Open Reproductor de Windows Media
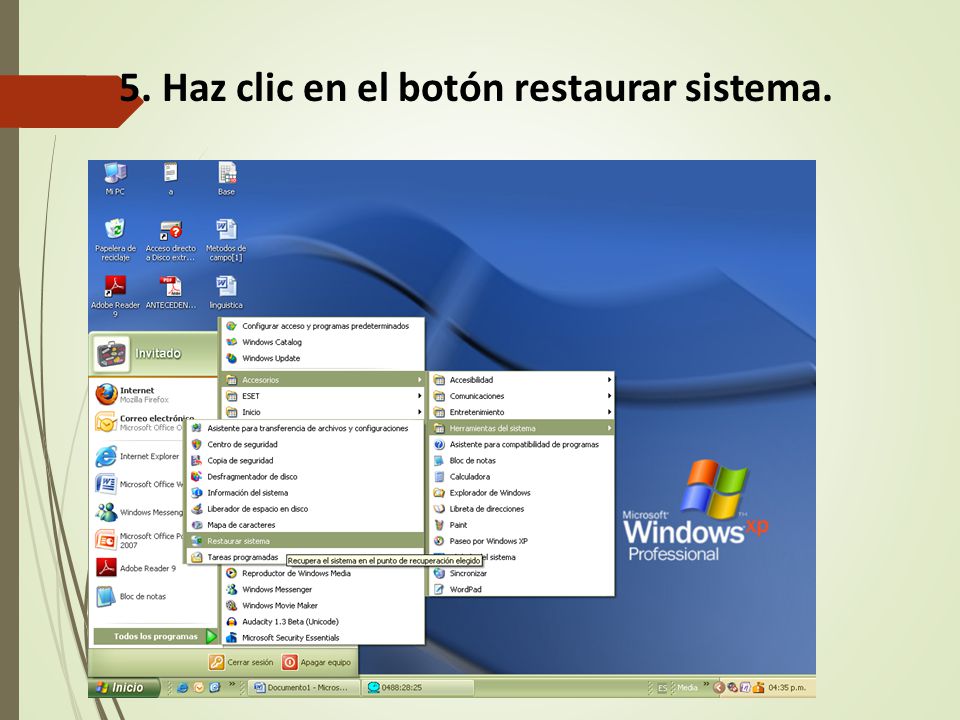The image size is (960, 720). coord(323,574)
